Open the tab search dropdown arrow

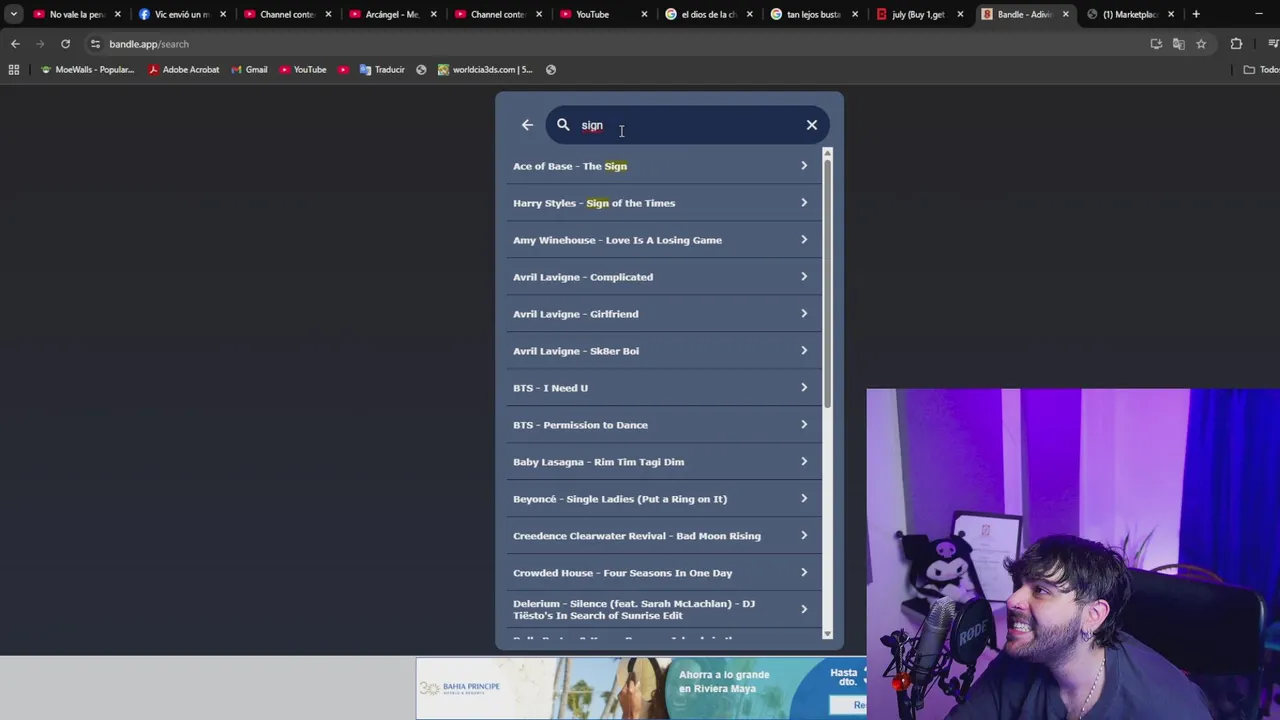coord(13,14)
